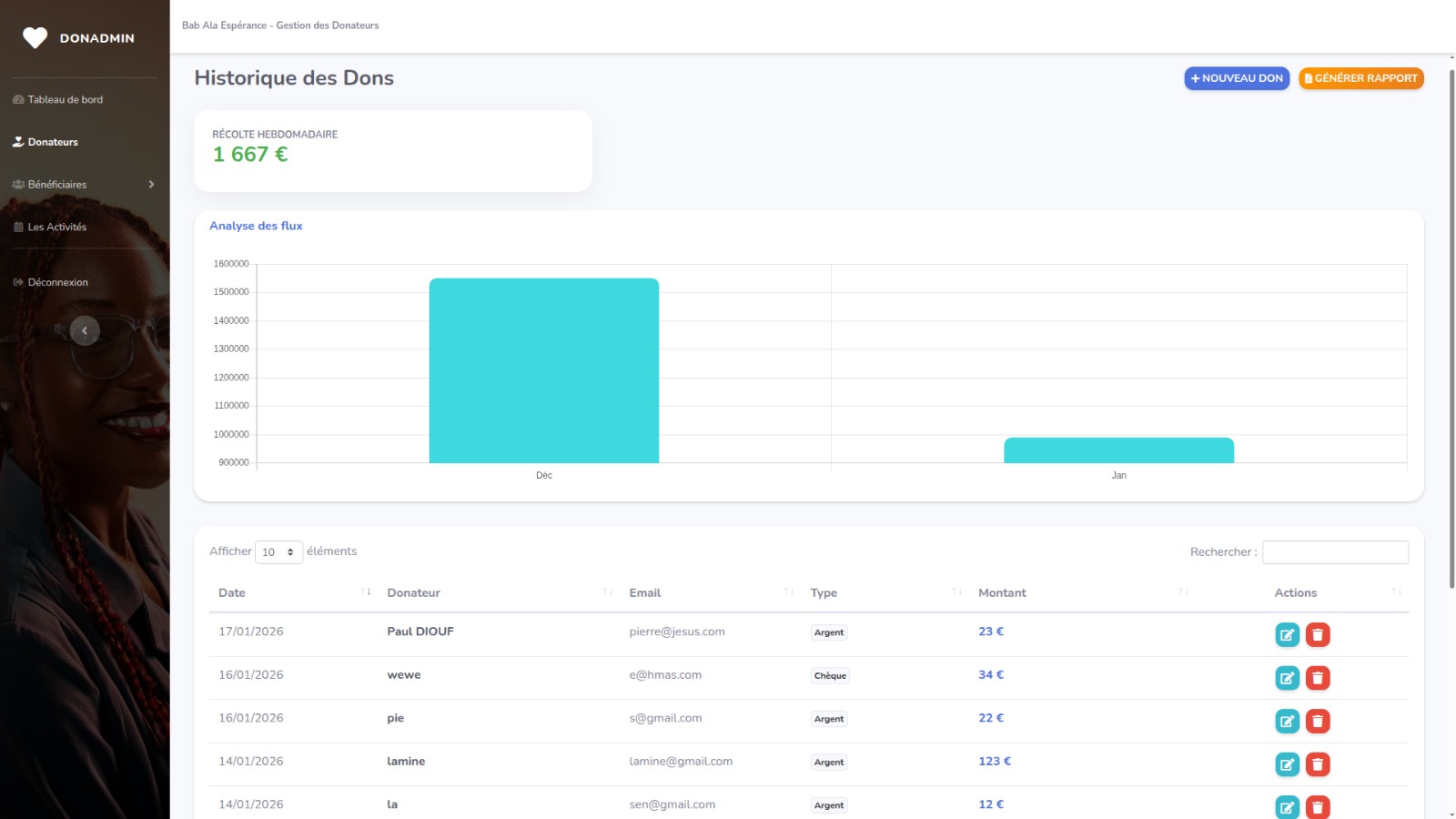Edit lamine's donation entry
This screenshot has height=819, width=1456.
pos(1287,764)
